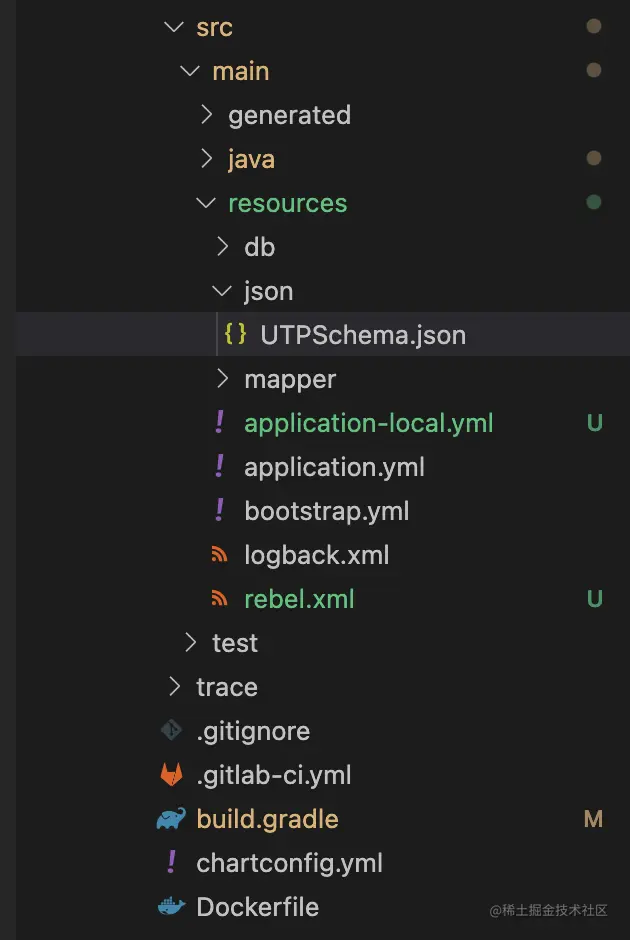Image resolution: width=630 pixels, height=940 pixels.
Task: Click the YAML icon beside chartconfig.yml
Action: click(172, 863)
